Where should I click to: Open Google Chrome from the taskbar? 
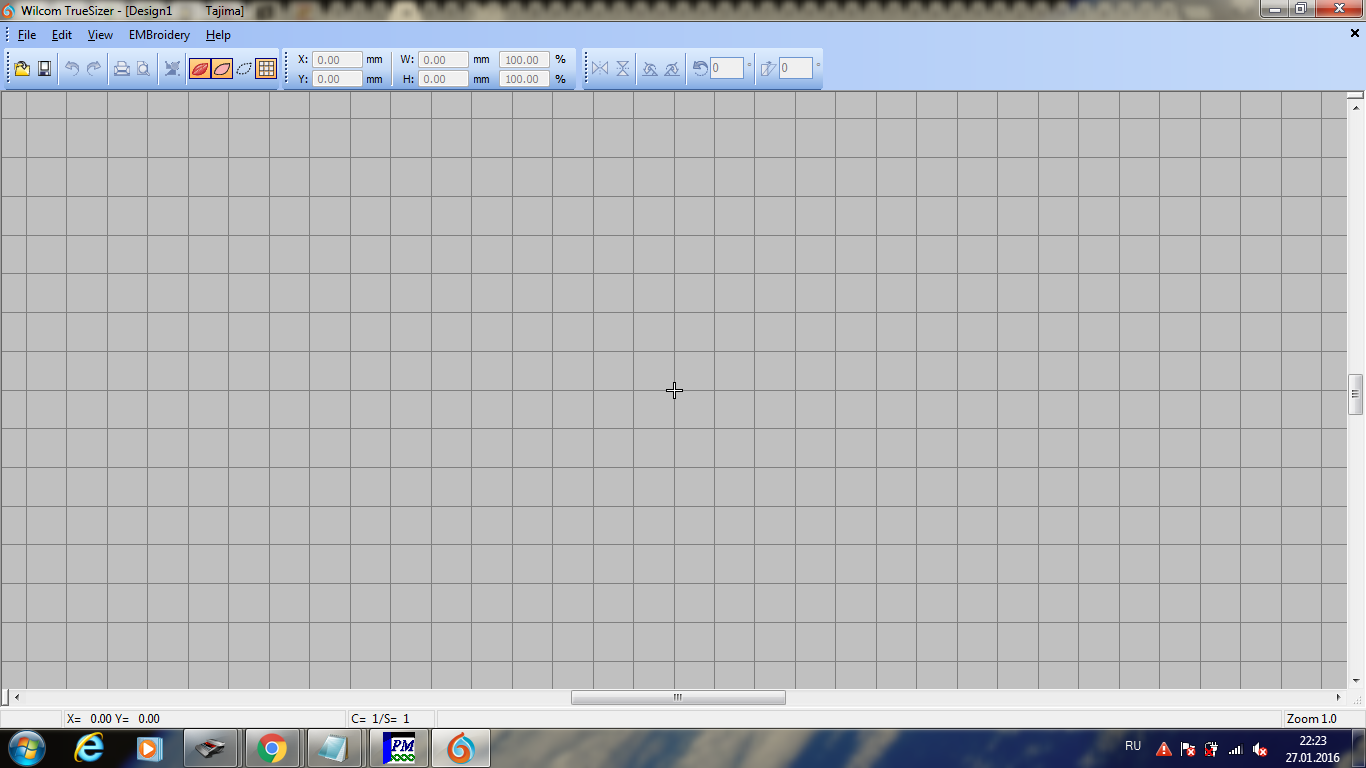tap(272, 748)
